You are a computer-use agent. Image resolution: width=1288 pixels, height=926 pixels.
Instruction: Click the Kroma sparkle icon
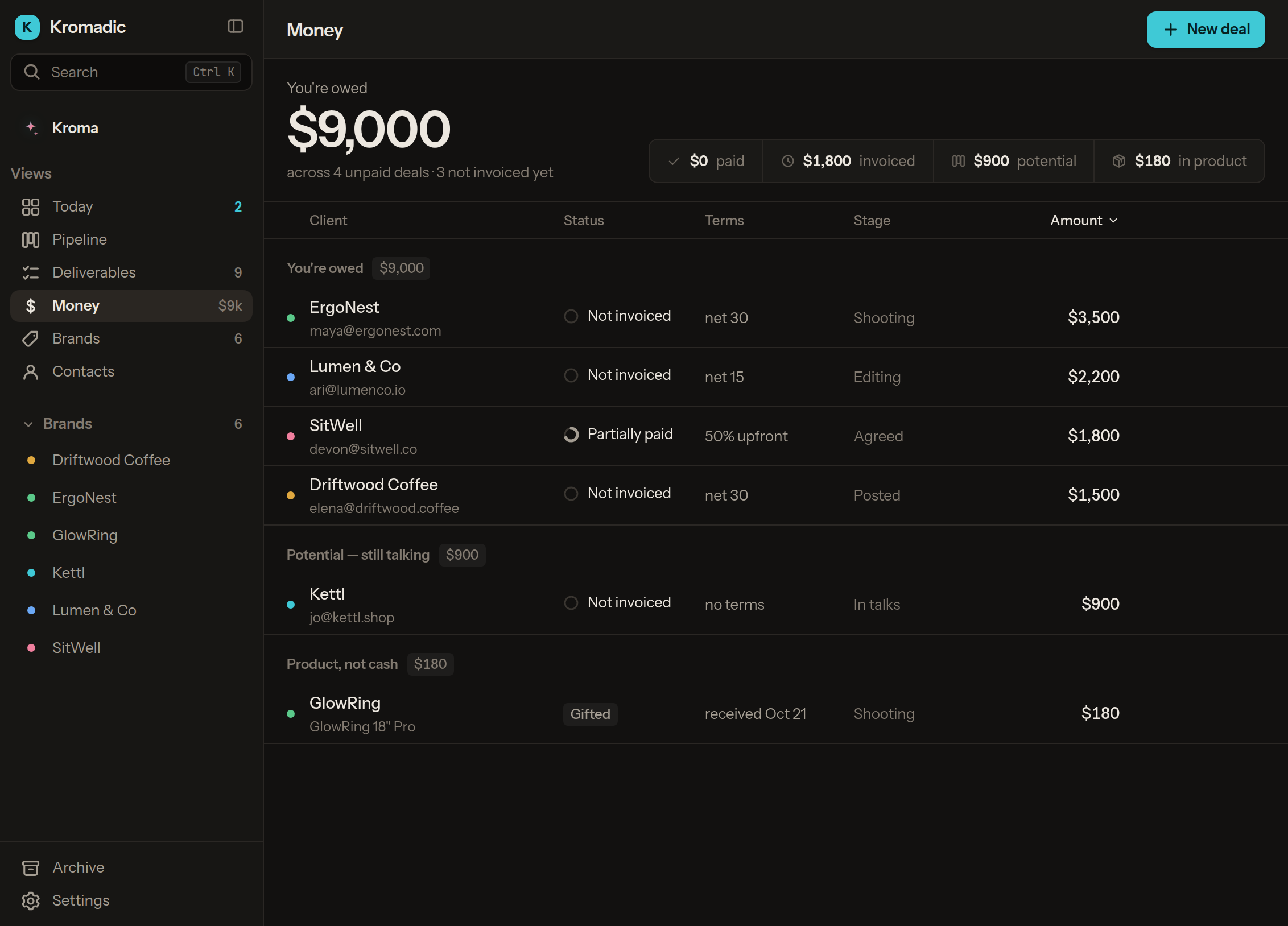[x=32, y=128]
